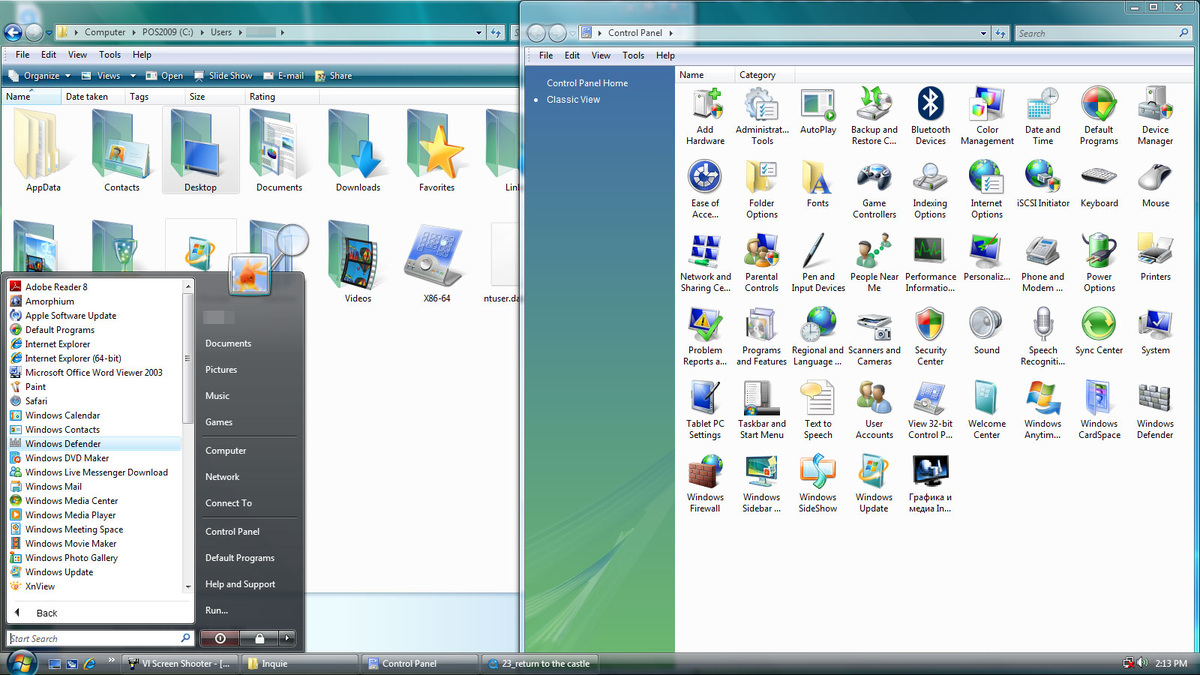This screenshot has width=1200, height=675.
Task: Open Sound settings icon
Action: 987,332
